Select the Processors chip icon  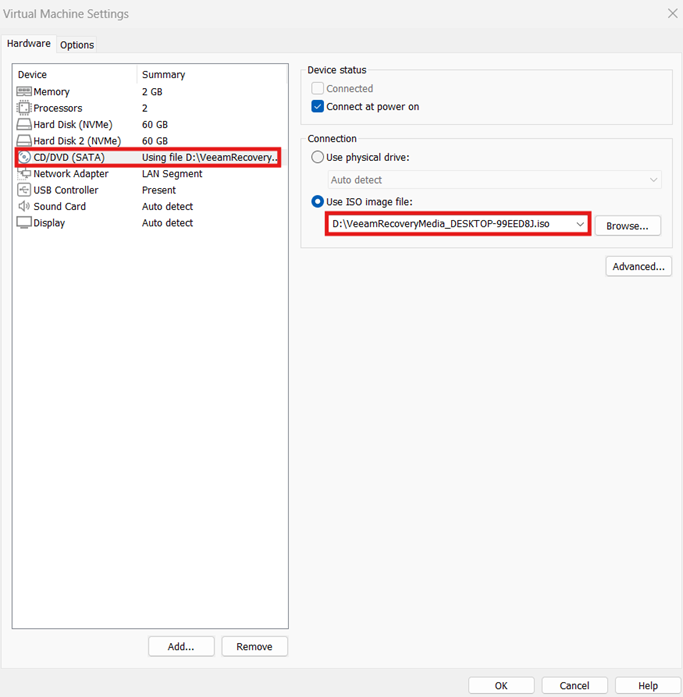click(24, 108)
